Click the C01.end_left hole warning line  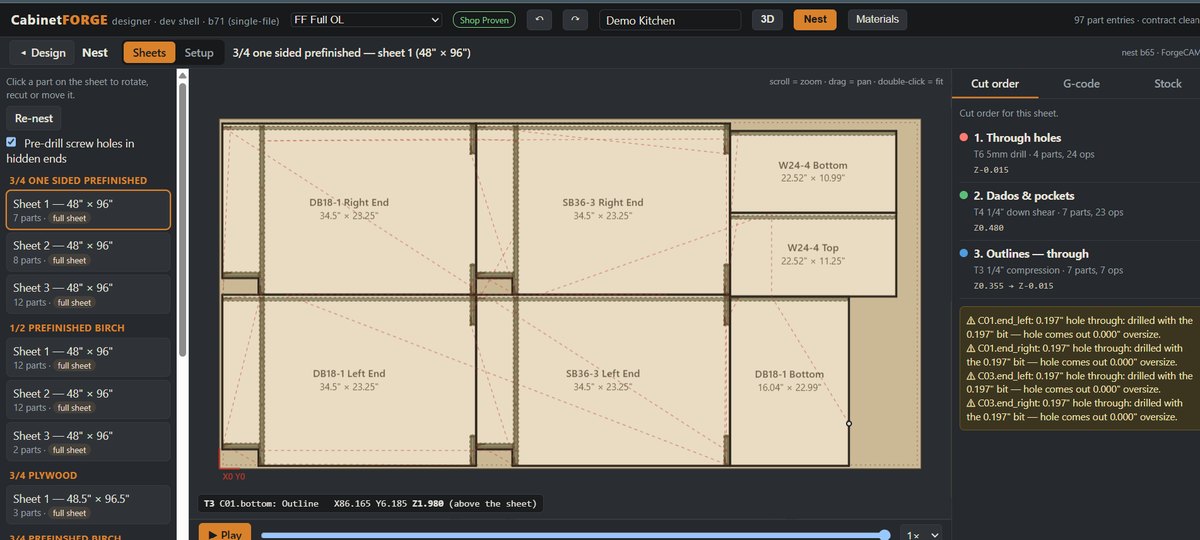pyautogui.click(x=1079, y=327)
